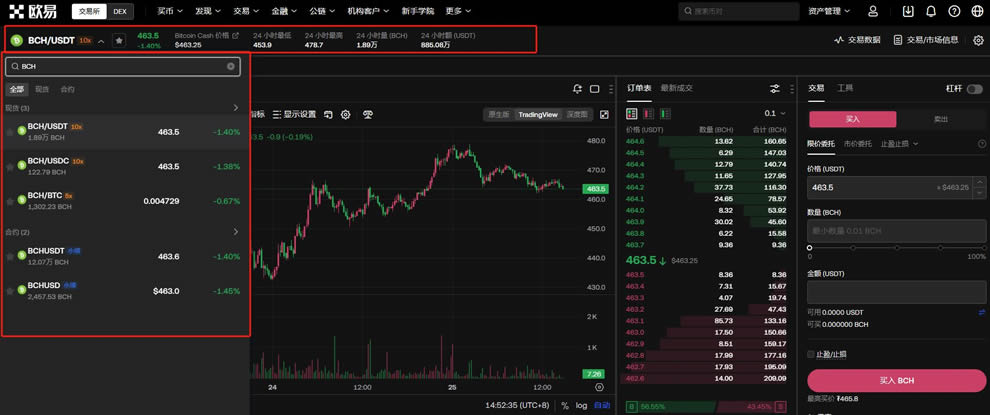Viewport: 990px width, 415px height.
Task: Expand the 资产管理 dropdown menu
Action: point(830,12)
